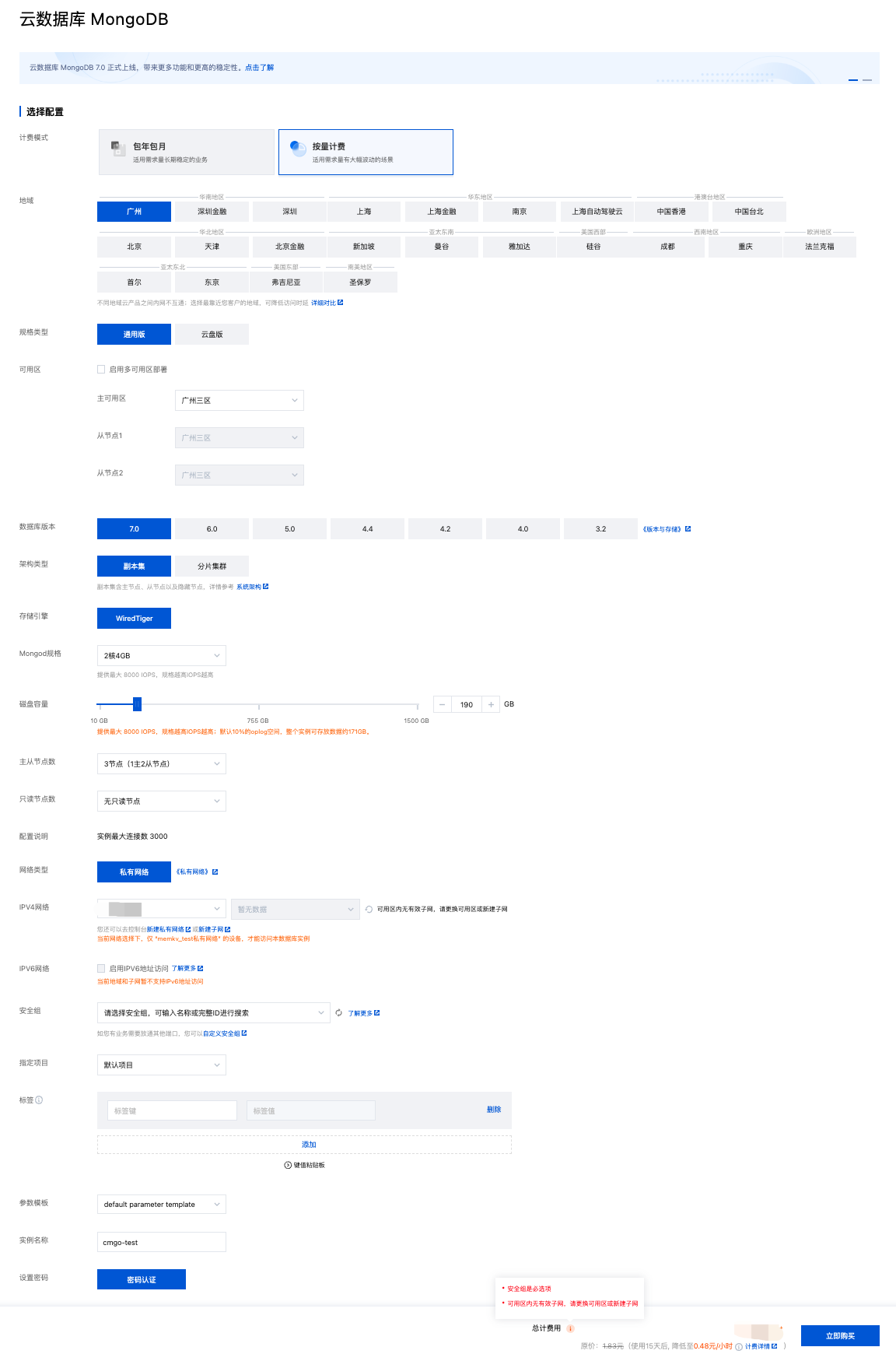Choose the 新加坡 region
This screenshot has height=1354, width=896.
[364, 247]
